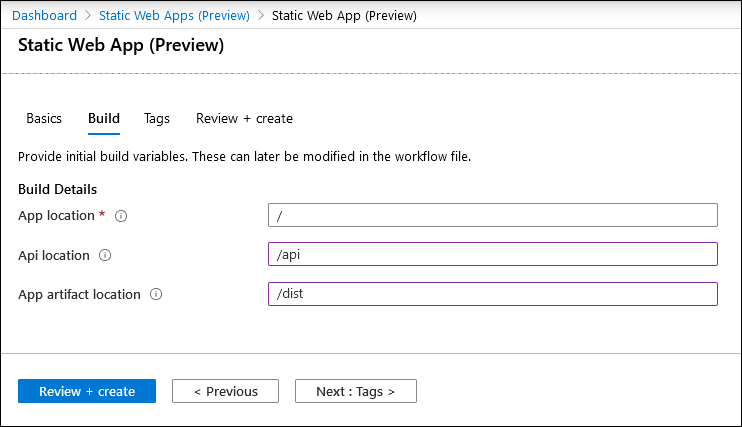Switch to the Tags tab
This screenshot has width=742, height=427.
click(157, 118)
